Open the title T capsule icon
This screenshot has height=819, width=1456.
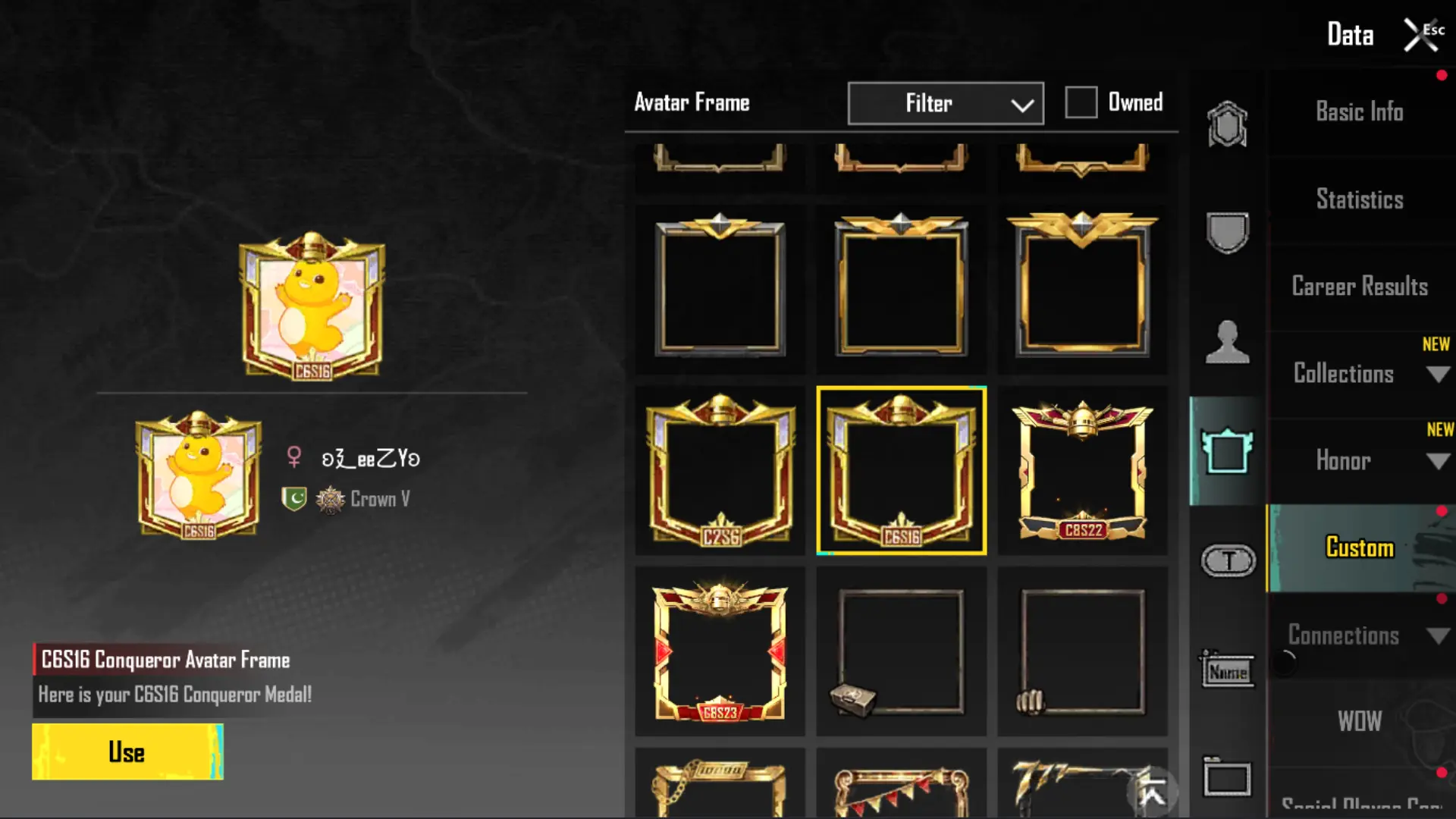[1228, 561]
